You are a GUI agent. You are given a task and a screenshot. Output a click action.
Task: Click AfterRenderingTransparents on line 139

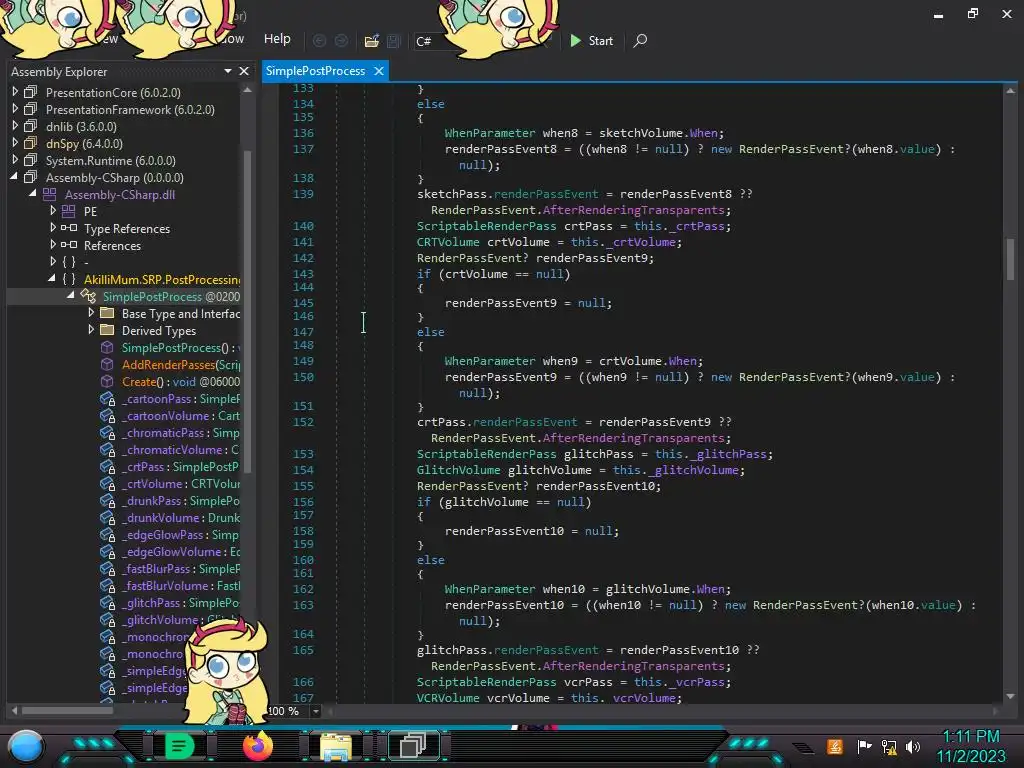[633, 210]
